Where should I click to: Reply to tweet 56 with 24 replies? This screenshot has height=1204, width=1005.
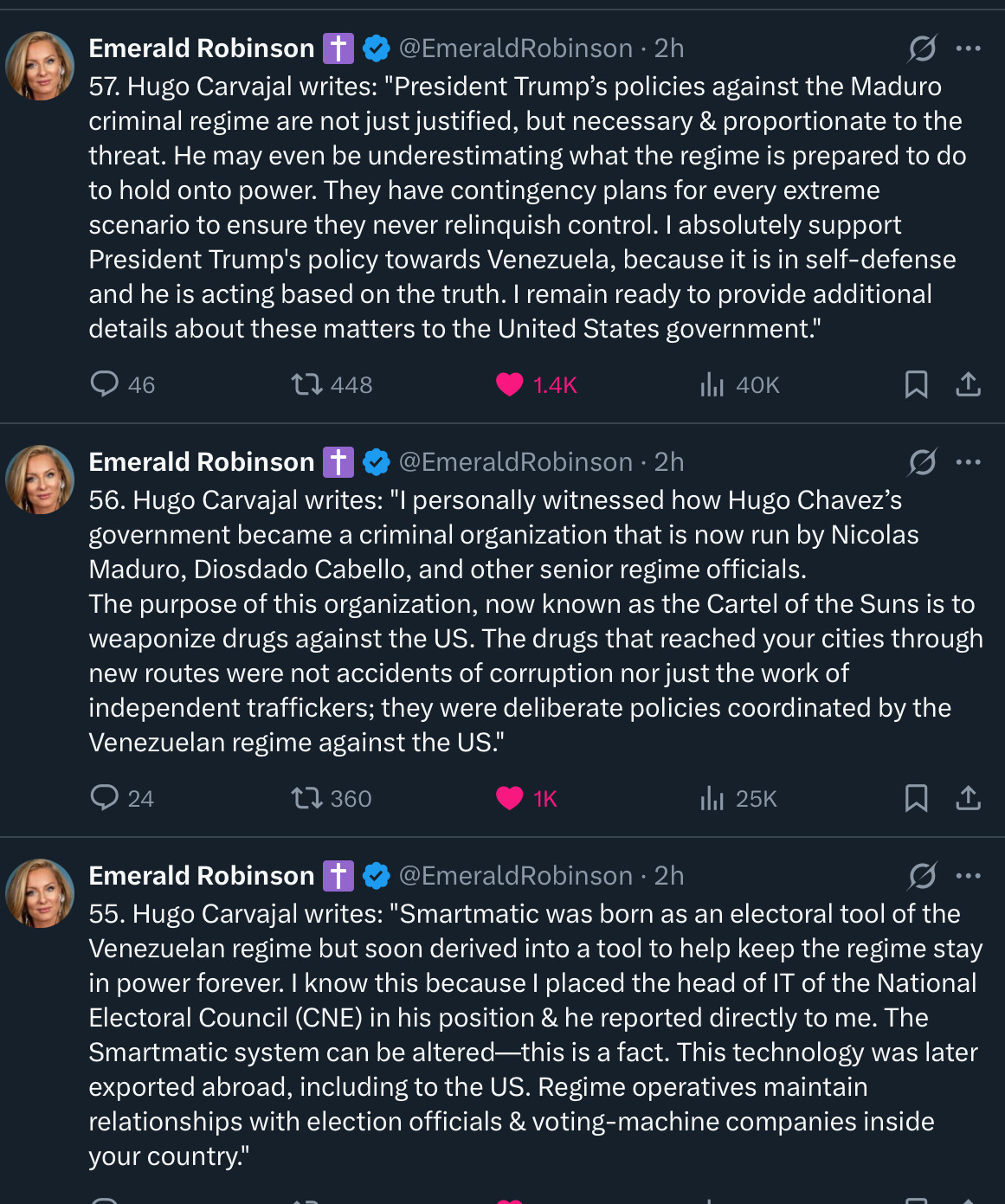105,797
